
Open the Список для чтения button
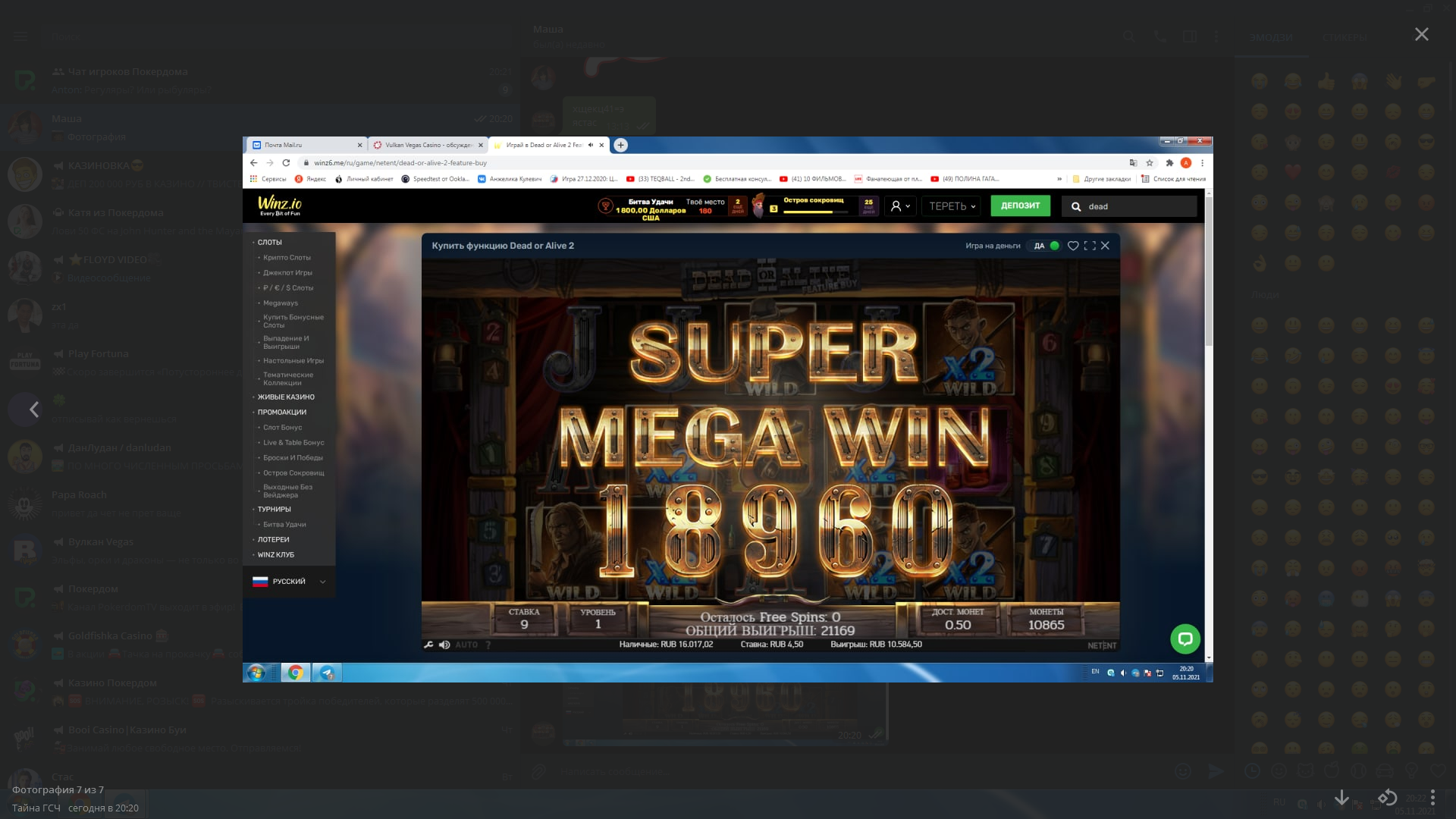coord(1173,179)
